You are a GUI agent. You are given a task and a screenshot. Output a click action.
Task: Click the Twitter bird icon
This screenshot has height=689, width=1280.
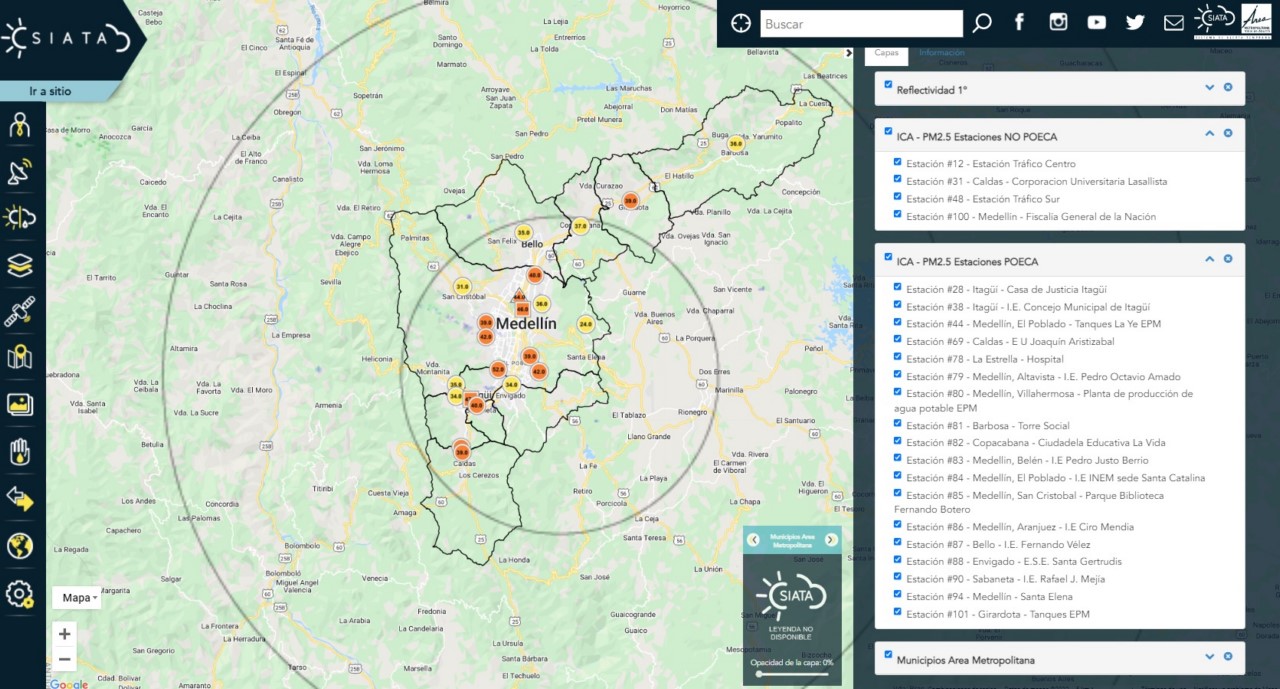pos(1135,23)
